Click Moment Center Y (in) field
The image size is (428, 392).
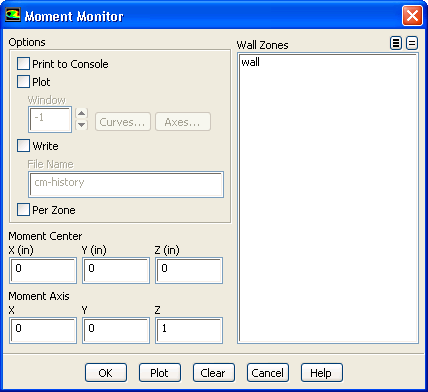[116, 270]
